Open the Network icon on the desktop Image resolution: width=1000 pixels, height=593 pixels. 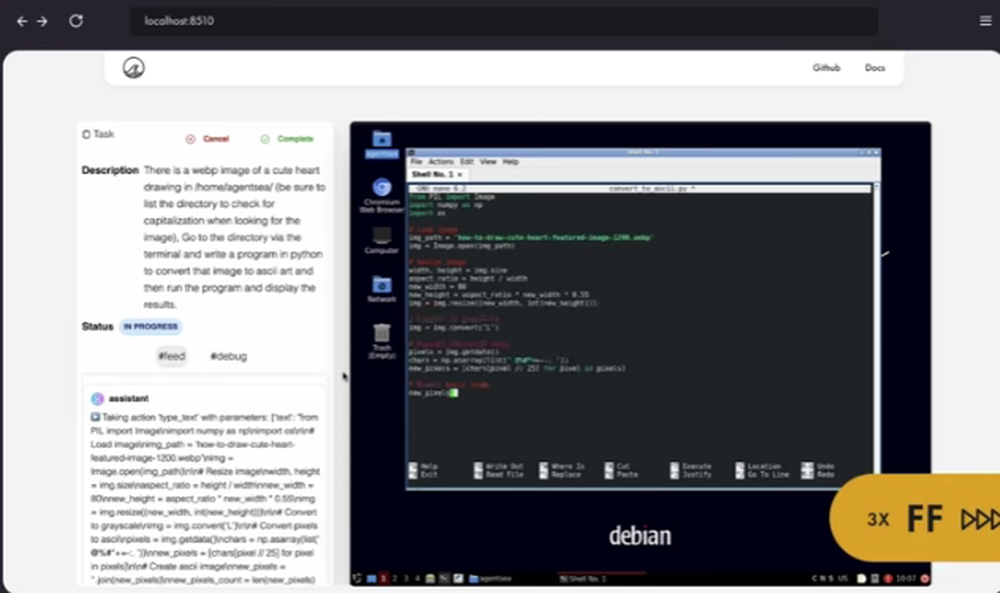point(382,287)
